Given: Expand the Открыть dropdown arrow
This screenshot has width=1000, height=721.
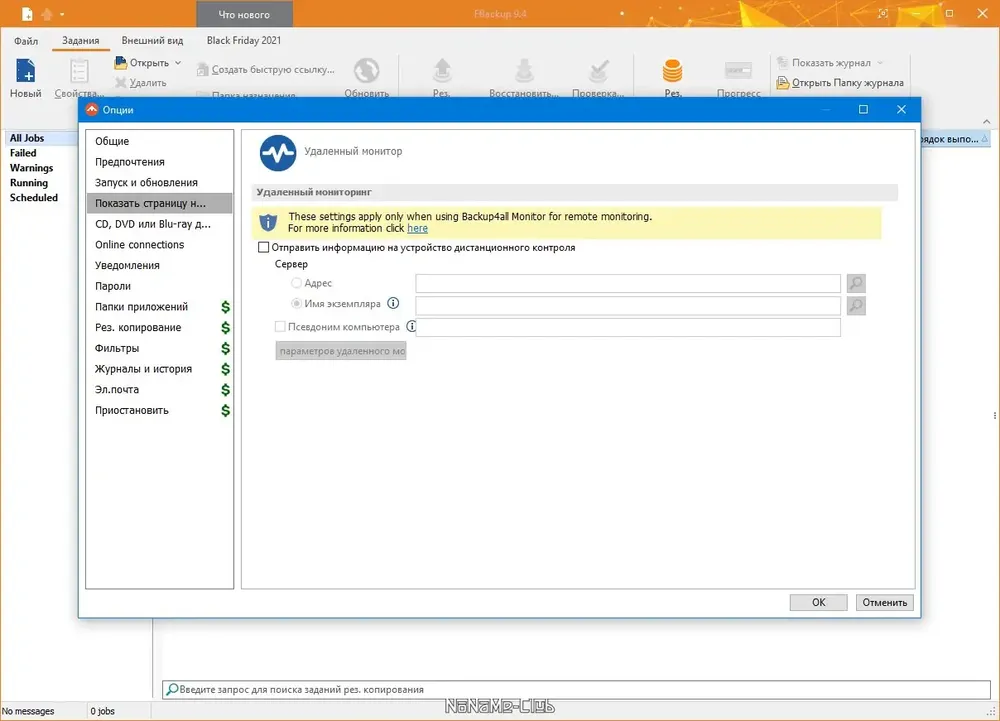Looking at the screenshot, I should coord(178,62).
